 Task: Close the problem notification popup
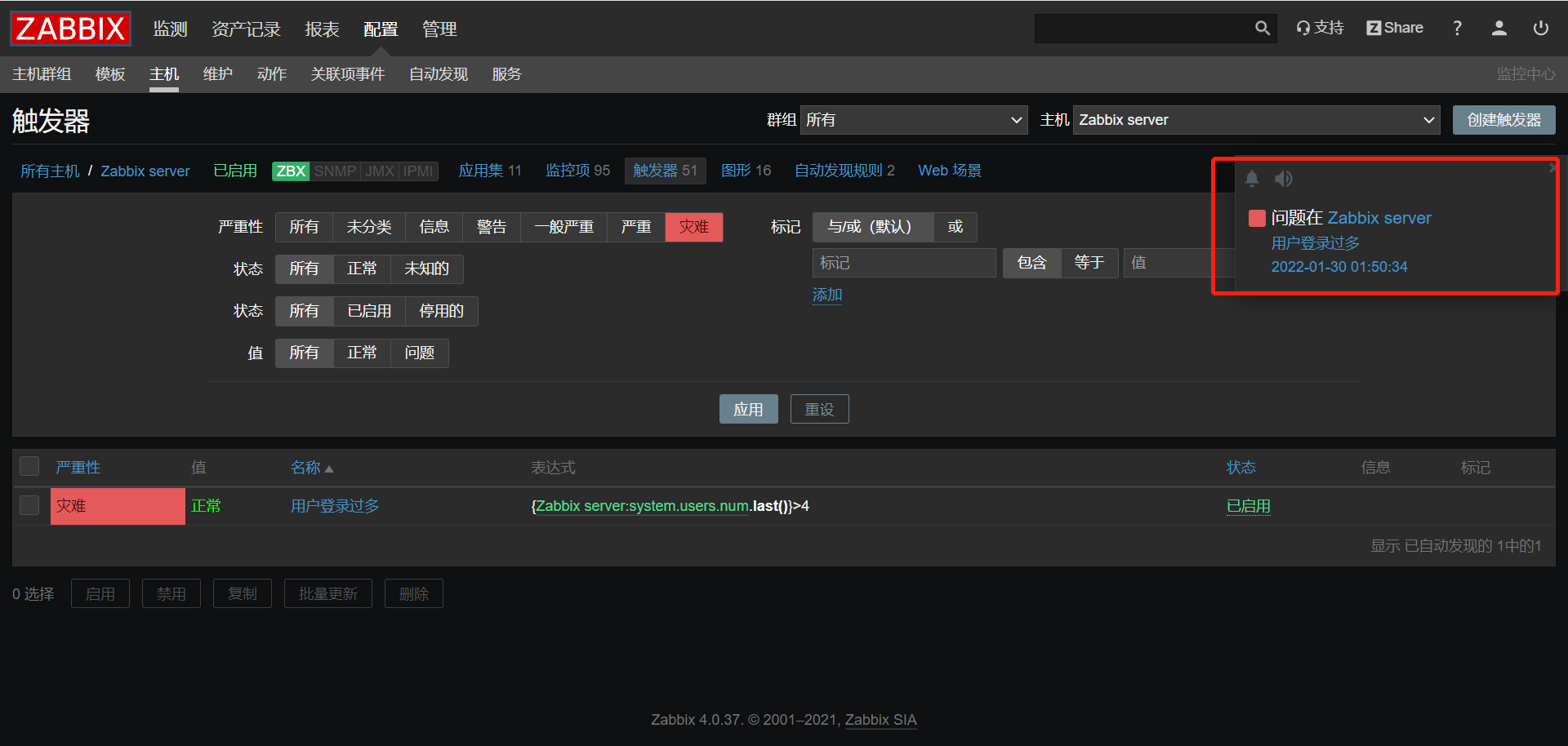1552,168
